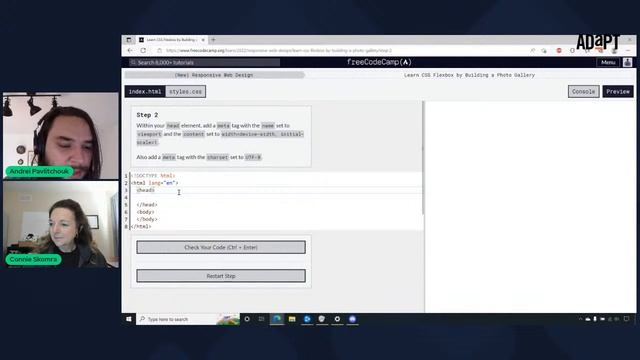Open File Explorer from the taskbar
This screenshot has width=640, height=360.
pyautogui.click(x=292, y=319)
